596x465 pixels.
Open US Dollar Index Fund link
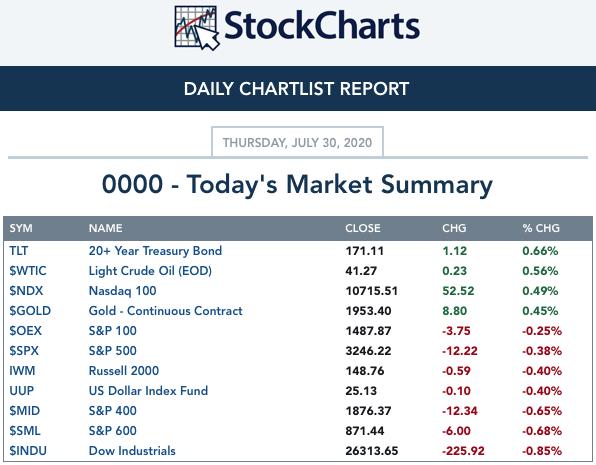(148, 391)
